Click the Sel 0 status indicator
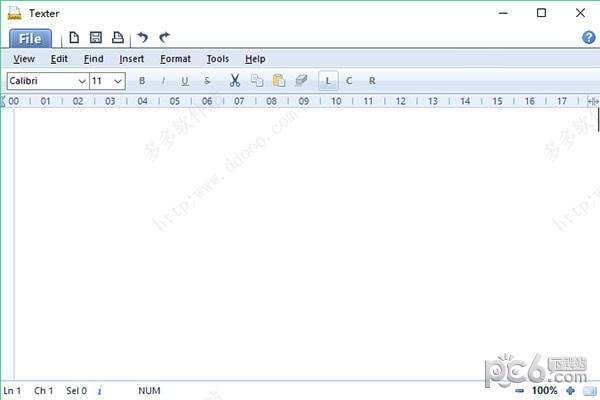Screen dimensions: 600x400 tap(76, 391)
